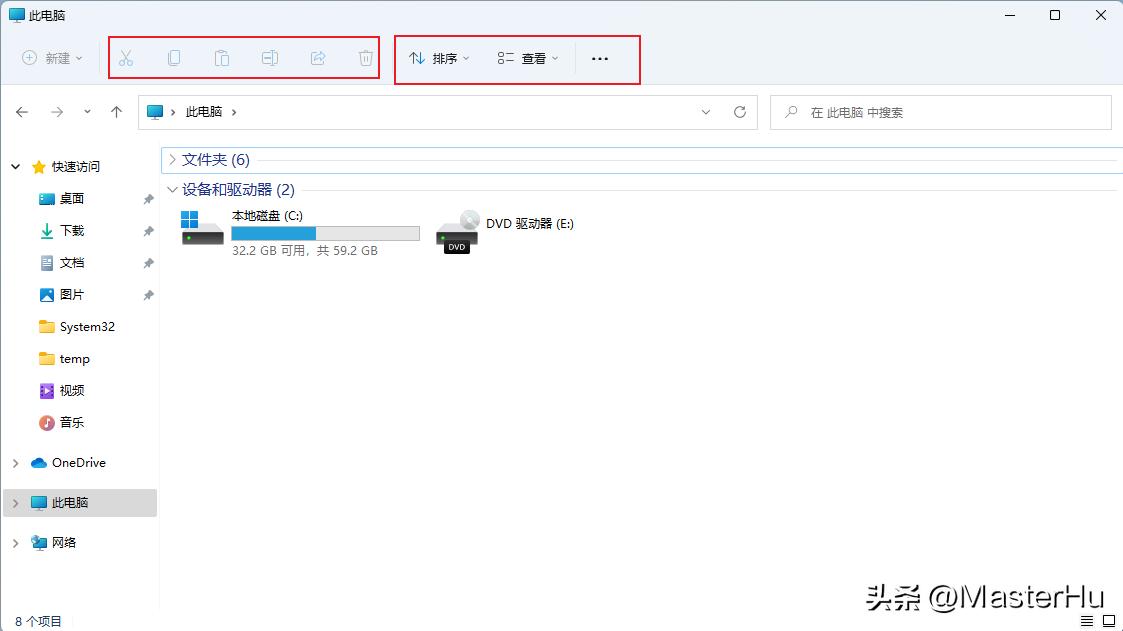Expand the 网络 tree node
The height and width of the screenshot is (631, 1123).
16,543
